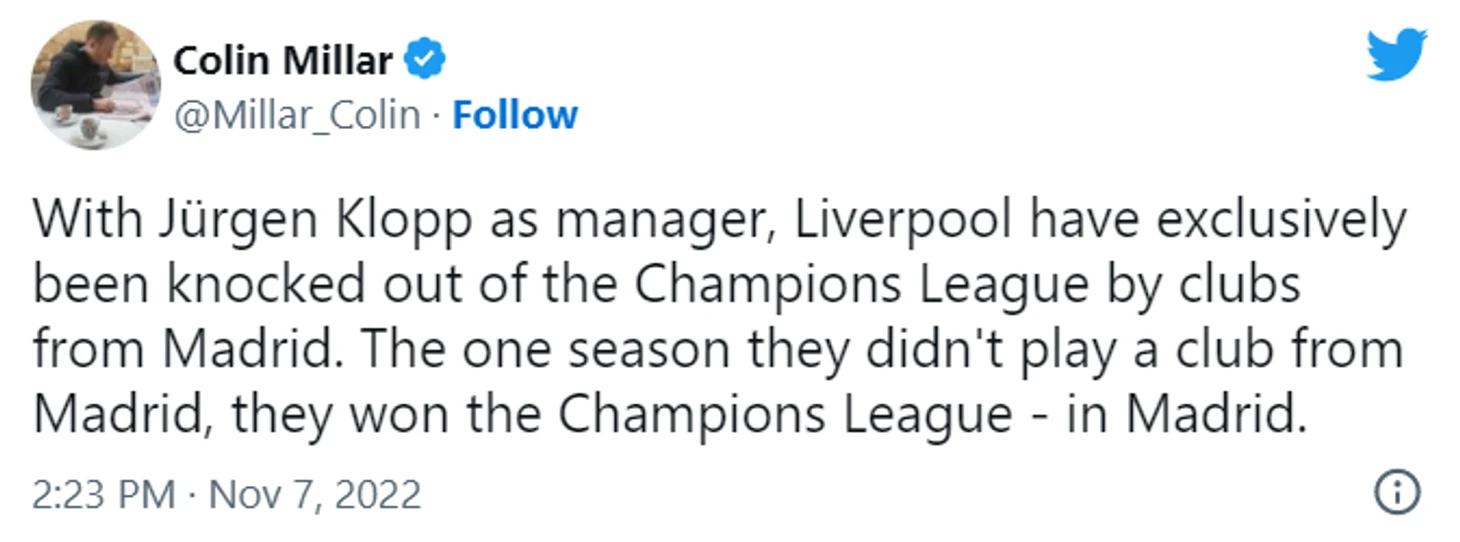Follow Colin Millar via Follow link

pyautogui.click(x=515, y=115)
